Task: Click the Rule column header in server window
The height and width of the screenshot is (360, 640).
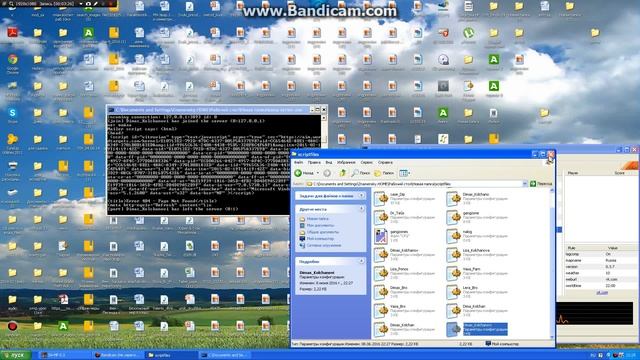Action: 571,248
